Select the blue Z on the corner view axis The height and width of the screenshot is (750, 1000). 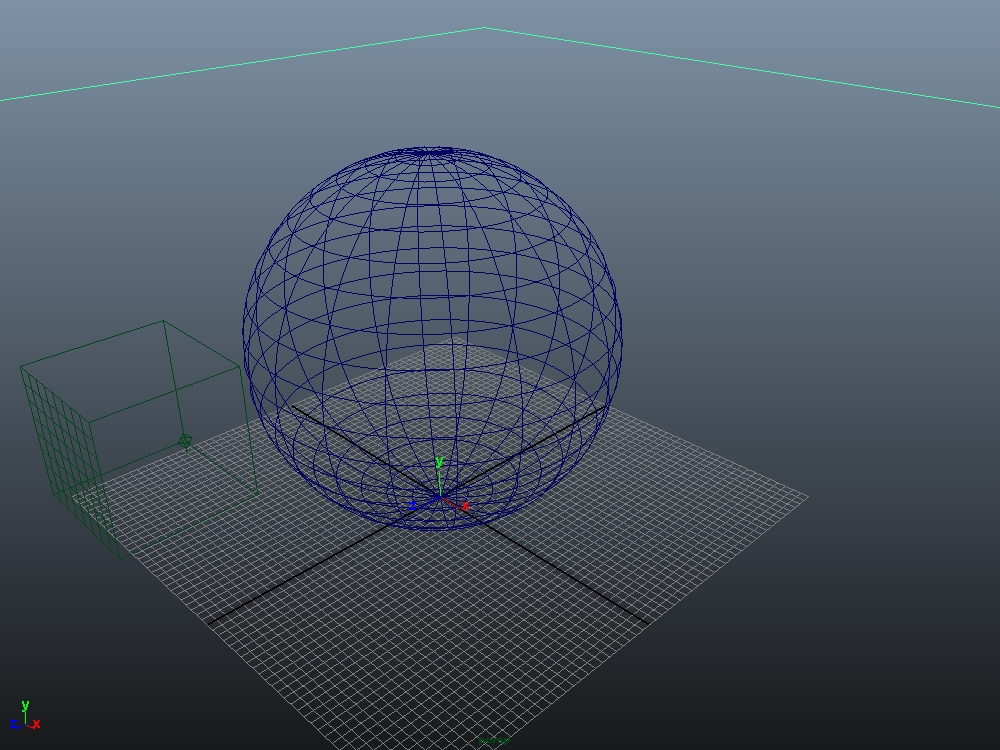(x=14, y=724)
